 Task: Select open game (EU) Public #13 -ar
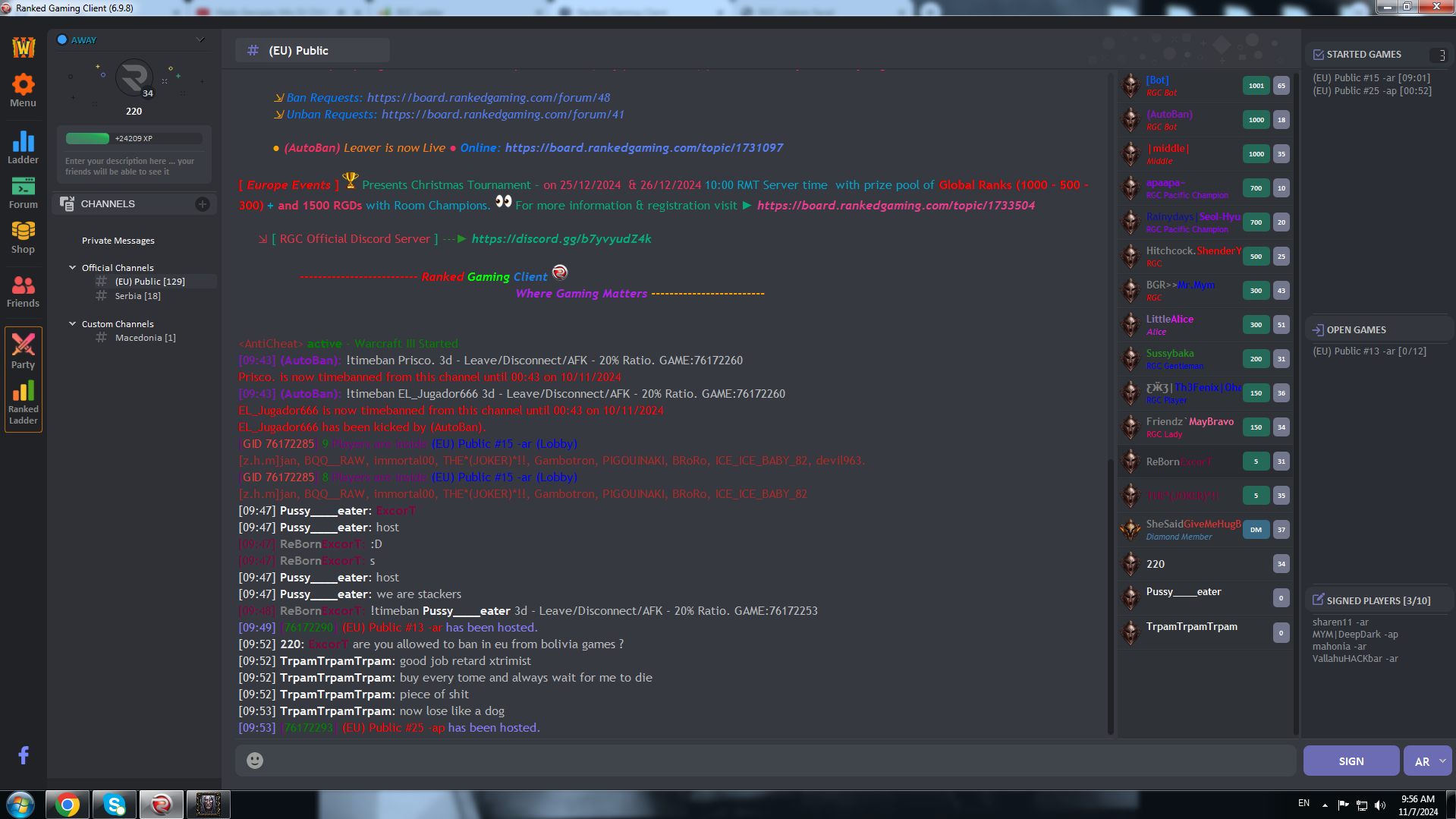[x=1370, y=351]
